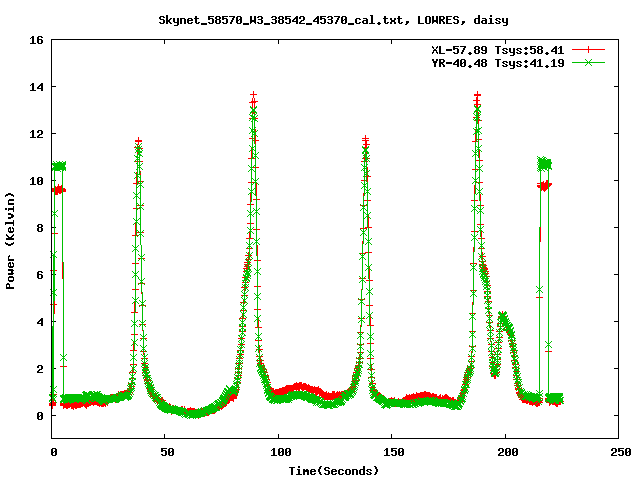Image resolution: width=640 pixels, height=480 pixels.
Task: Click the y-axis tick label 8
Action: point(40,228)
